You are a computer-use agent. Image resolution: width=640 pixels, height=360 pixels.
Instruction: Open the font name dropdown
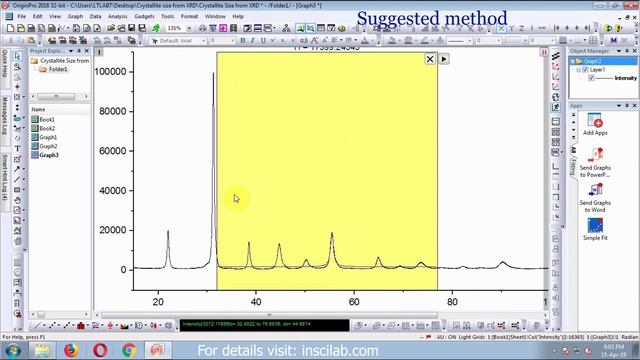tap(203, 41)
